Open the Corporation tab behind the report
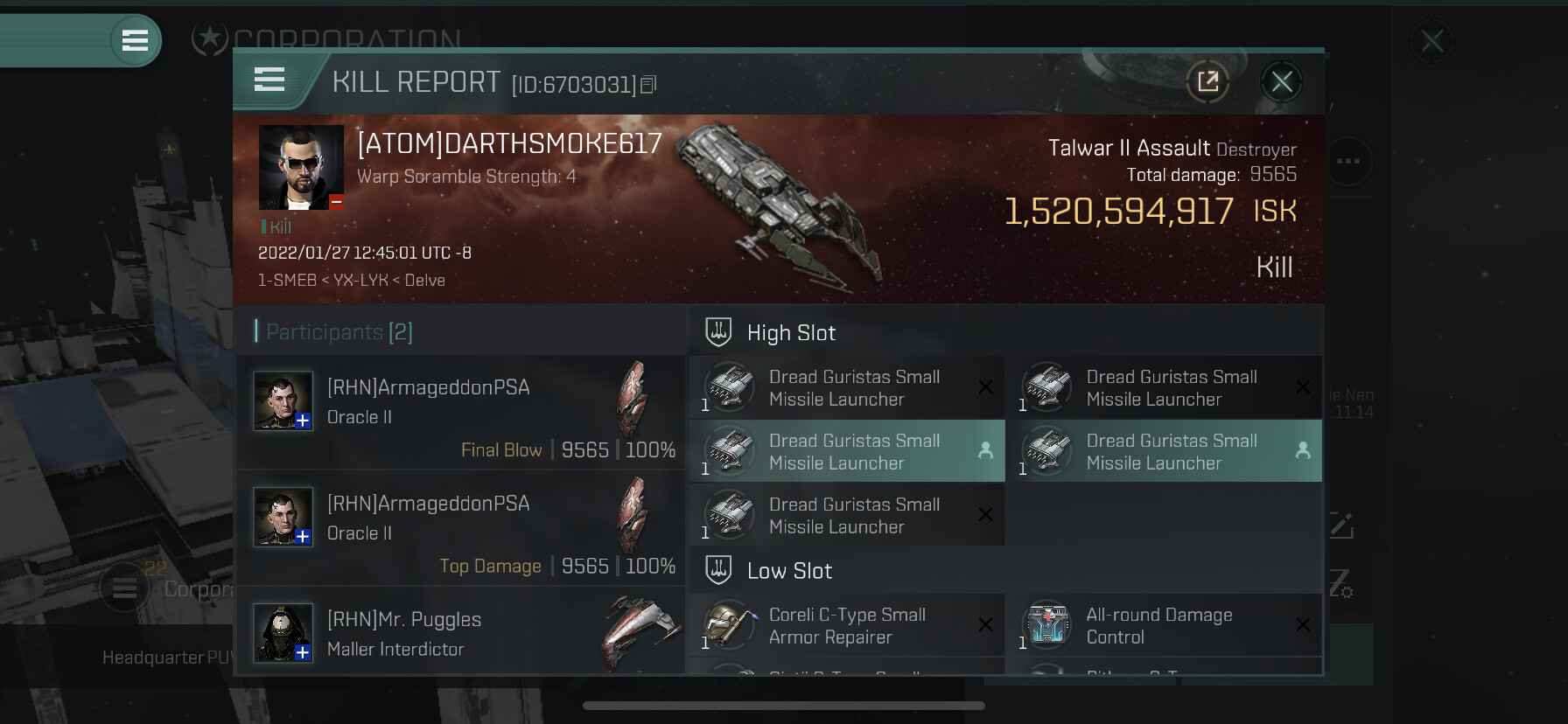The width and height of the screenshot is (1568, 724). pyautogui.click(x=346, y=39)
